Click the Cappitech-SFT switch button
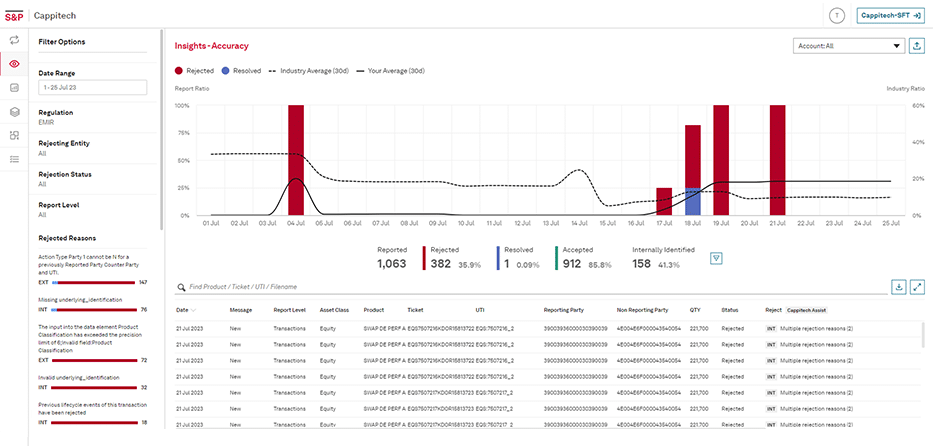 889,15
